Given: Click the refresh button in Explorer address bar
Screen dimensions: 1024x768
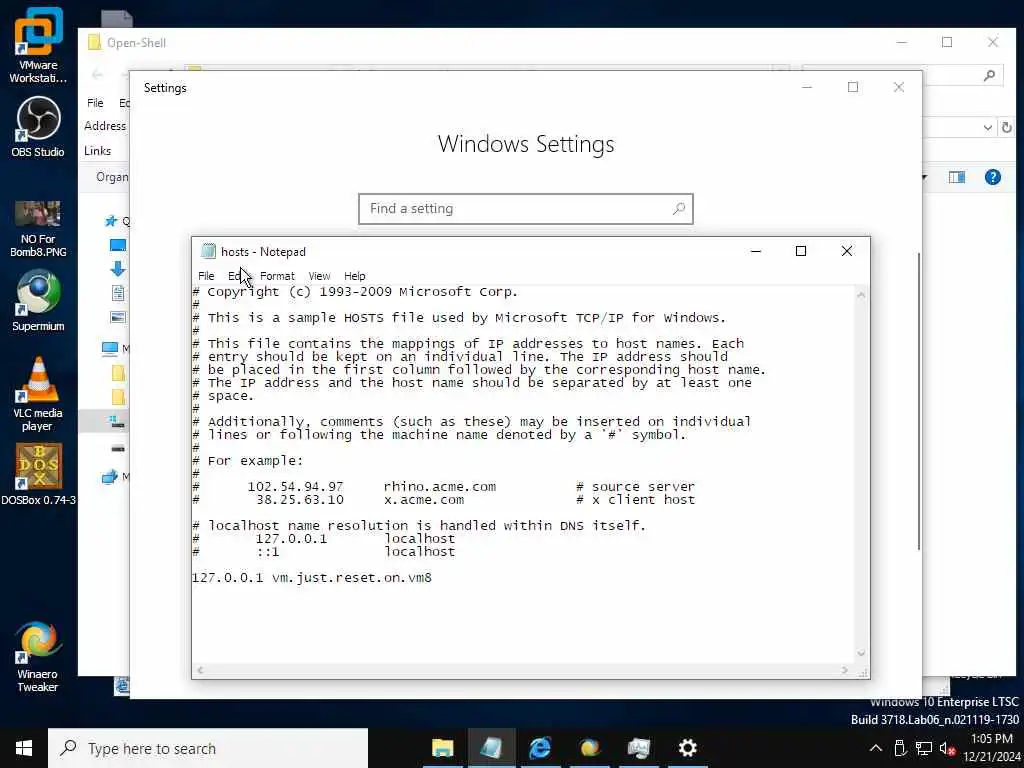Looking at the screenshot, I should pyautogui.click(x=1007, y=127).
